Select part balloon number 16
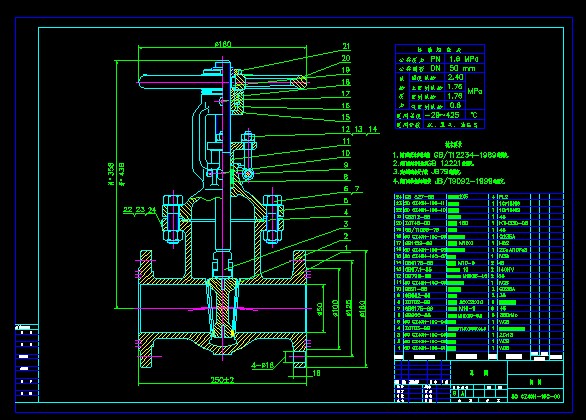 [346, 105]
